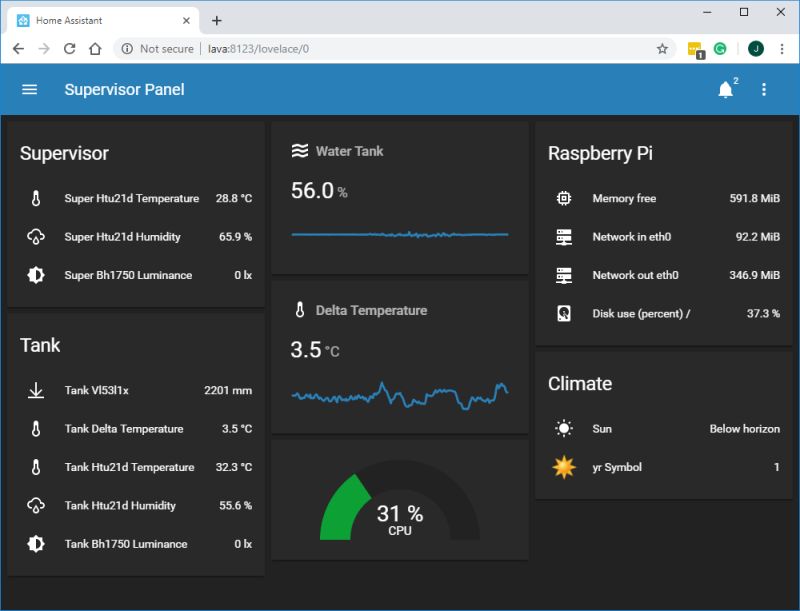
Task: Click the Super Htu21d Humidity icon
Action: (x=36, y=237)
